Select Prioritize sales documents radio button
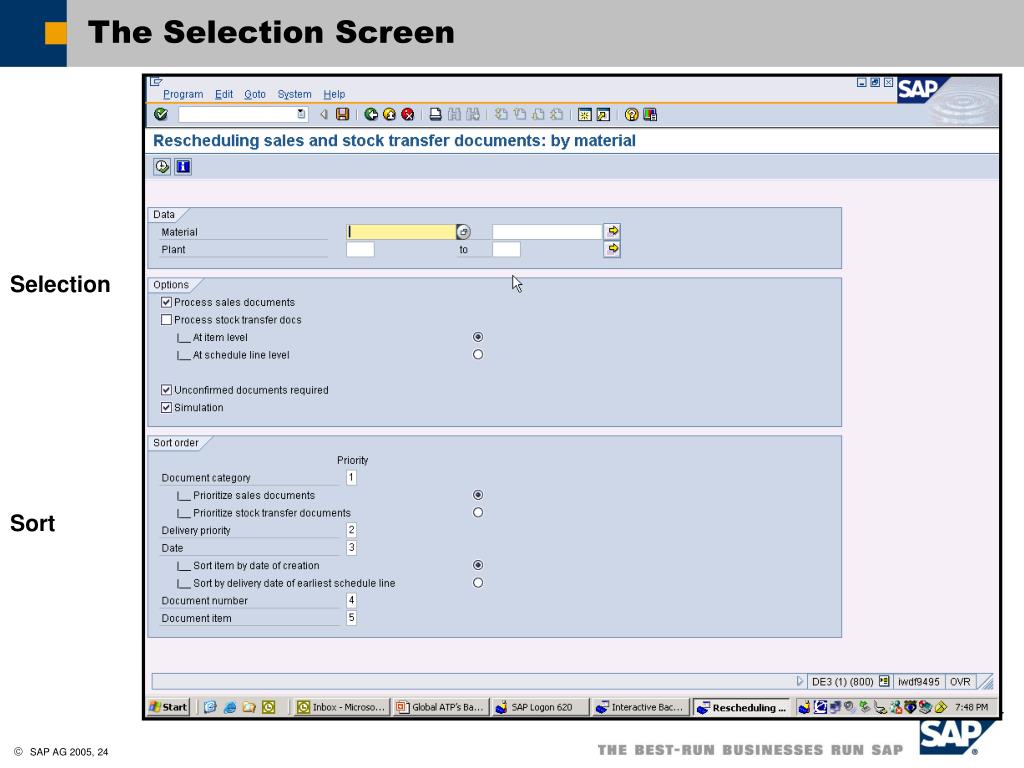The height and width of the screenshot is (768, 1024). point(478,495)
